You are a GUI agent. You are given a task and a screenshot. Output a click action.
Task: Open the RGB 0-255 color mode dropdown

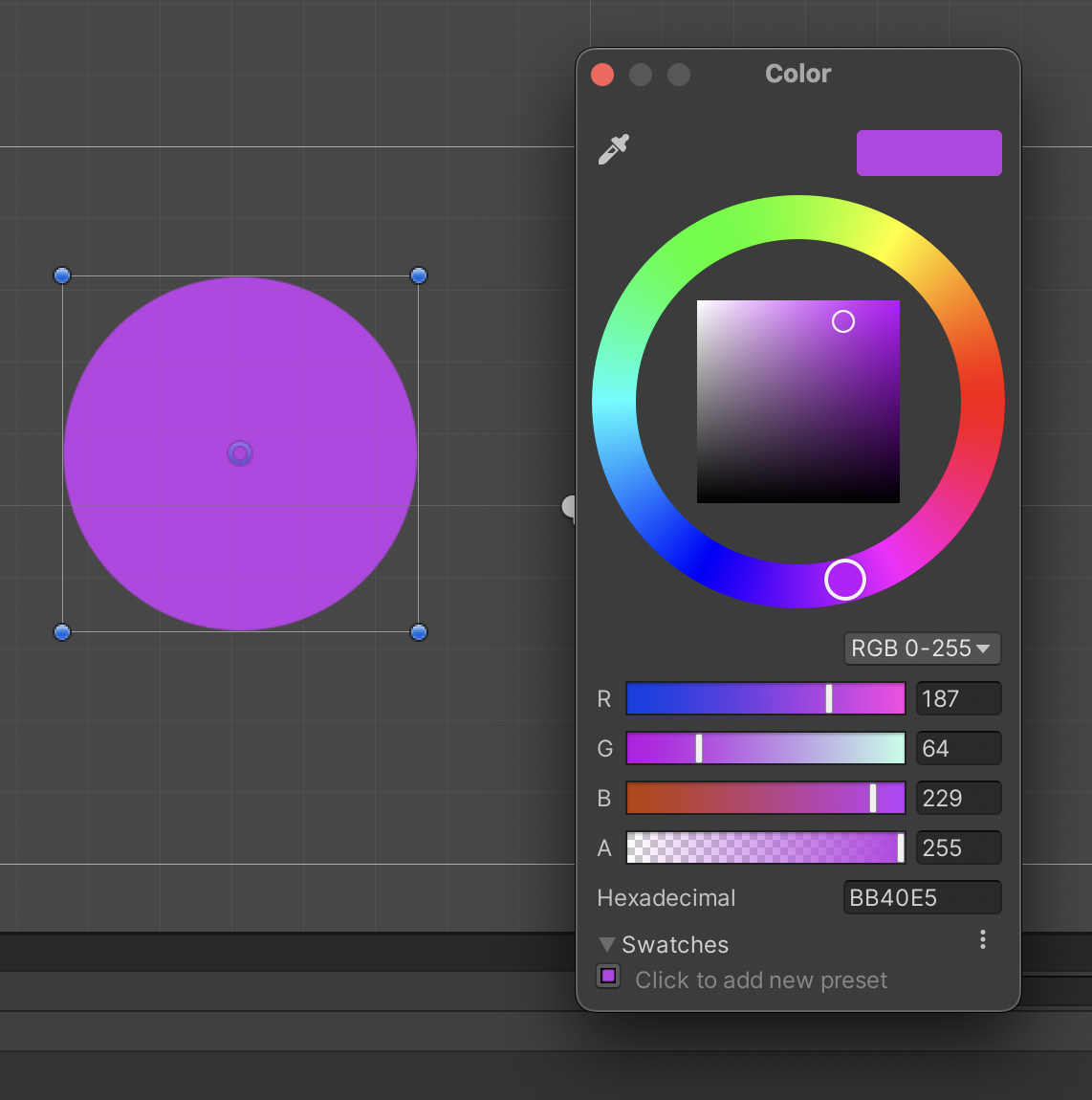pos(921,649)
